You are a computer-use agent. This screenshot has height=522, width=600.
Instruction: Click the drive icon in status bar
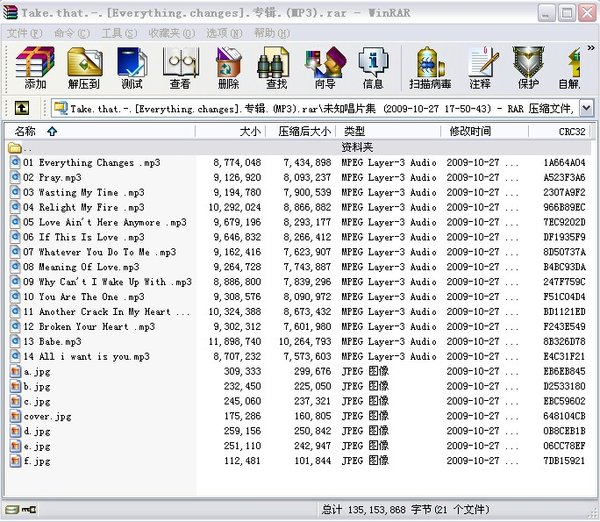pyautogui.click(x=12, y=509)
